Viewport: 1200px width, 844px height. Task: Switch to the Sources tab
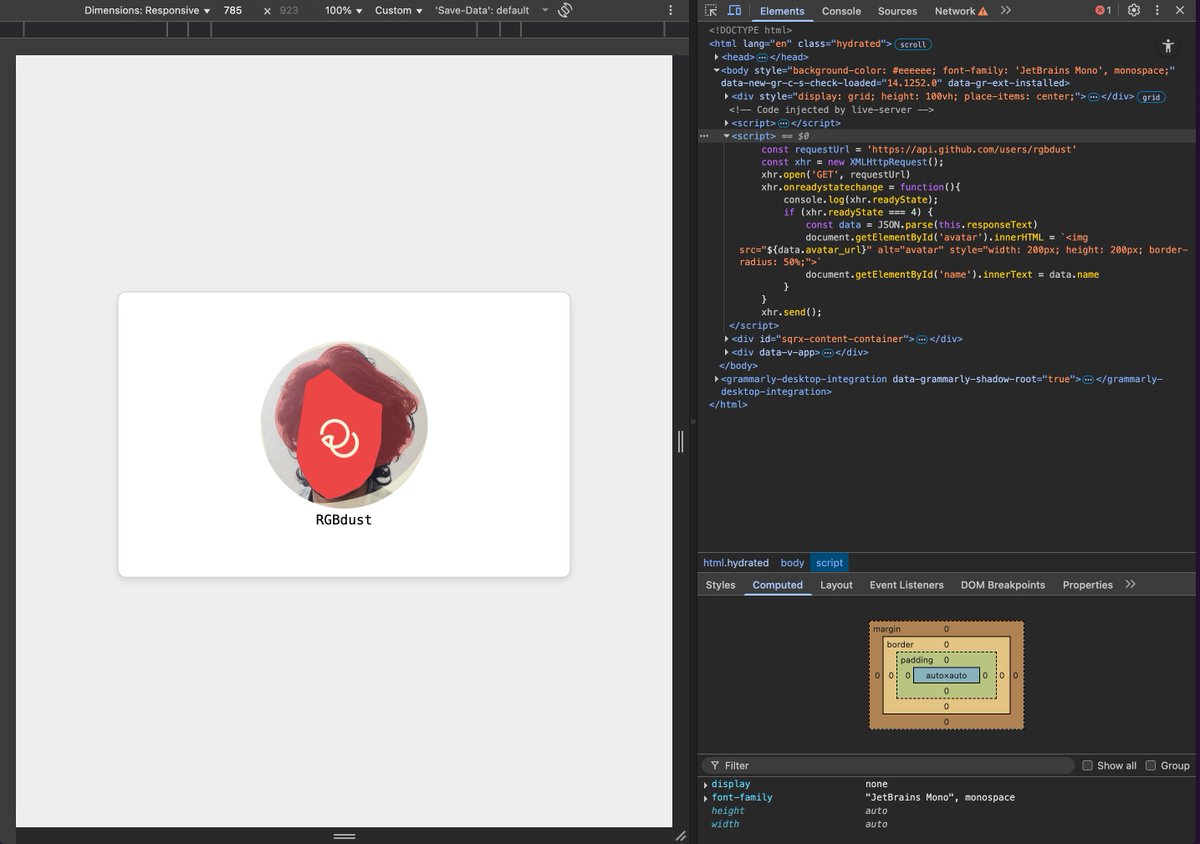tap(897, 11)
